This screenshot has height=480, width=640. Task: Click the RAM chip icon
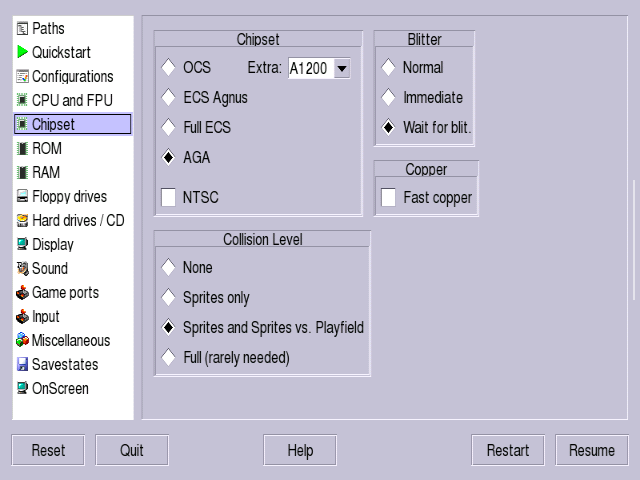(x=22, y=172)
